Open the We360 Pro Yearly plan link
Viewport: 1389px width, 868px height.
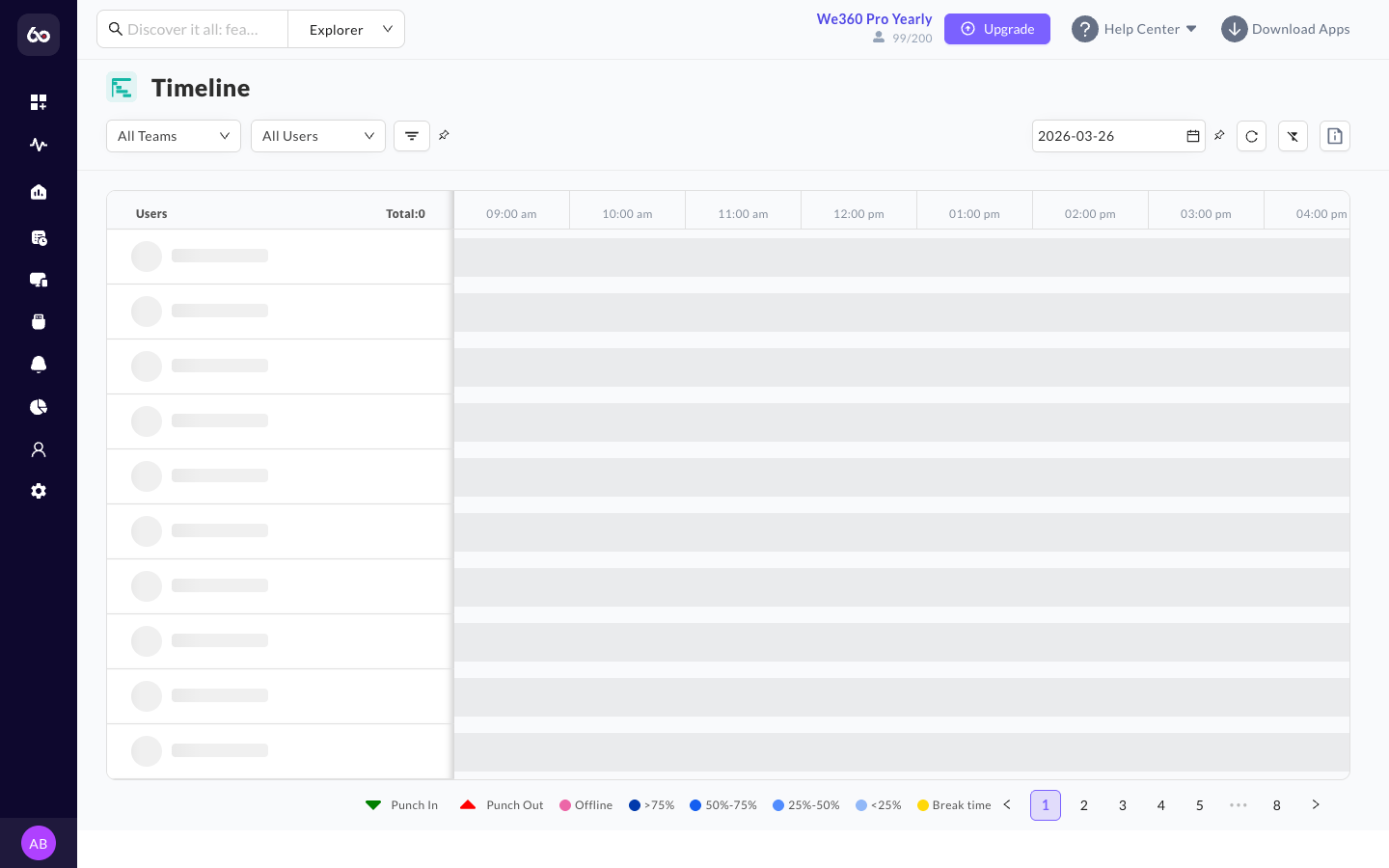point(874,19)
